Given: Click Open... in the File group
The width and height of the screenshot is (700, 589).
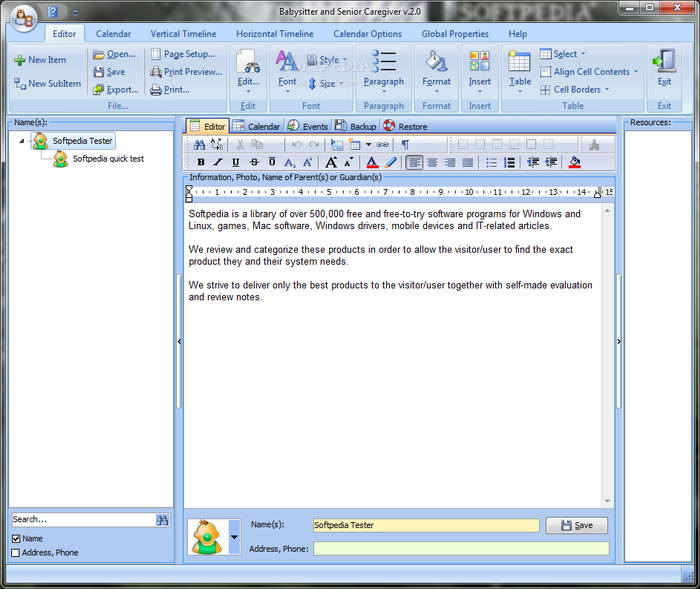Looking at the screenshot, I should tap(114, 54).
